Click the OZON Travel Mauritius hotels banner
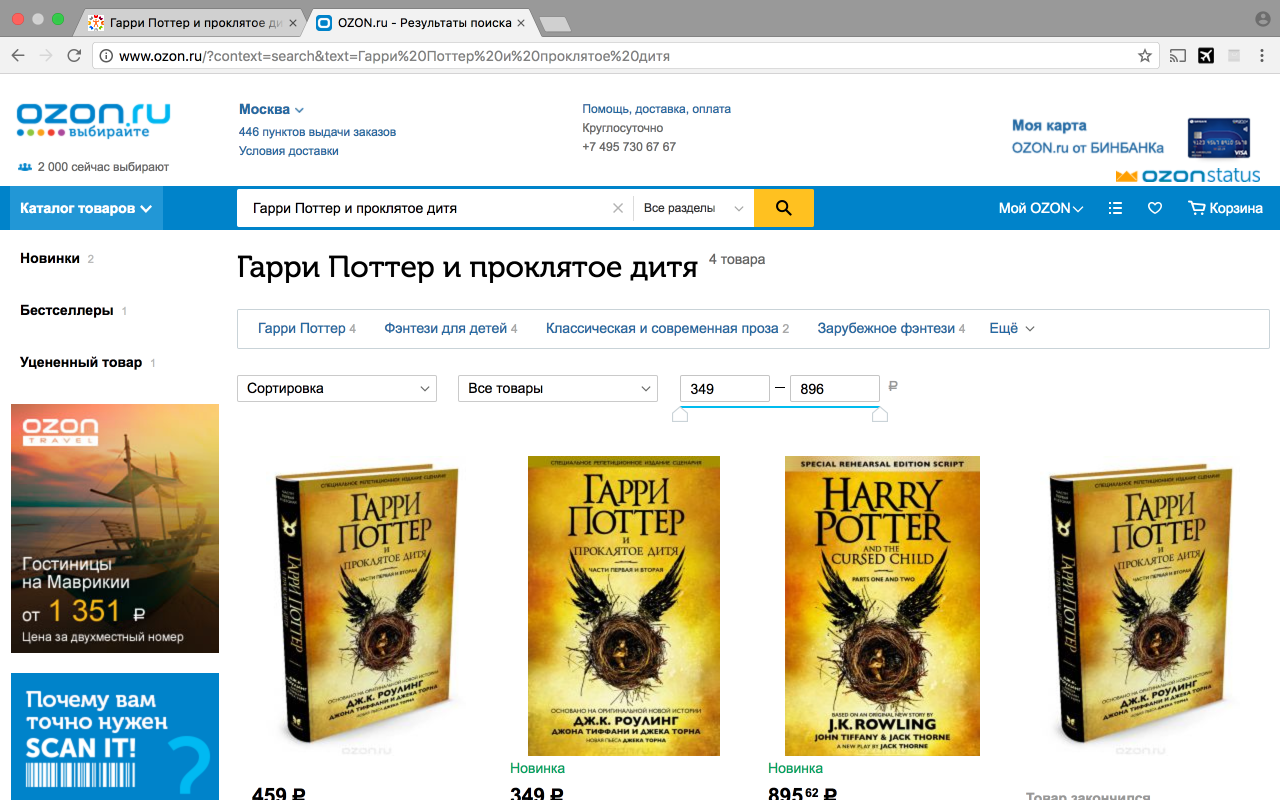 coord(115,528)
